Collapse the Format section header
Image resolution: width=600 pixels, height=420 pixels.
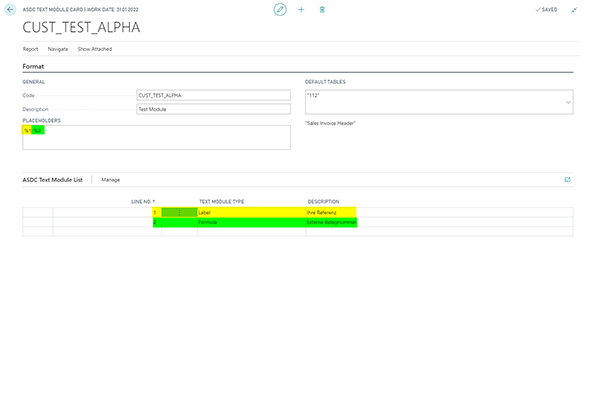(x=34, y=66)
